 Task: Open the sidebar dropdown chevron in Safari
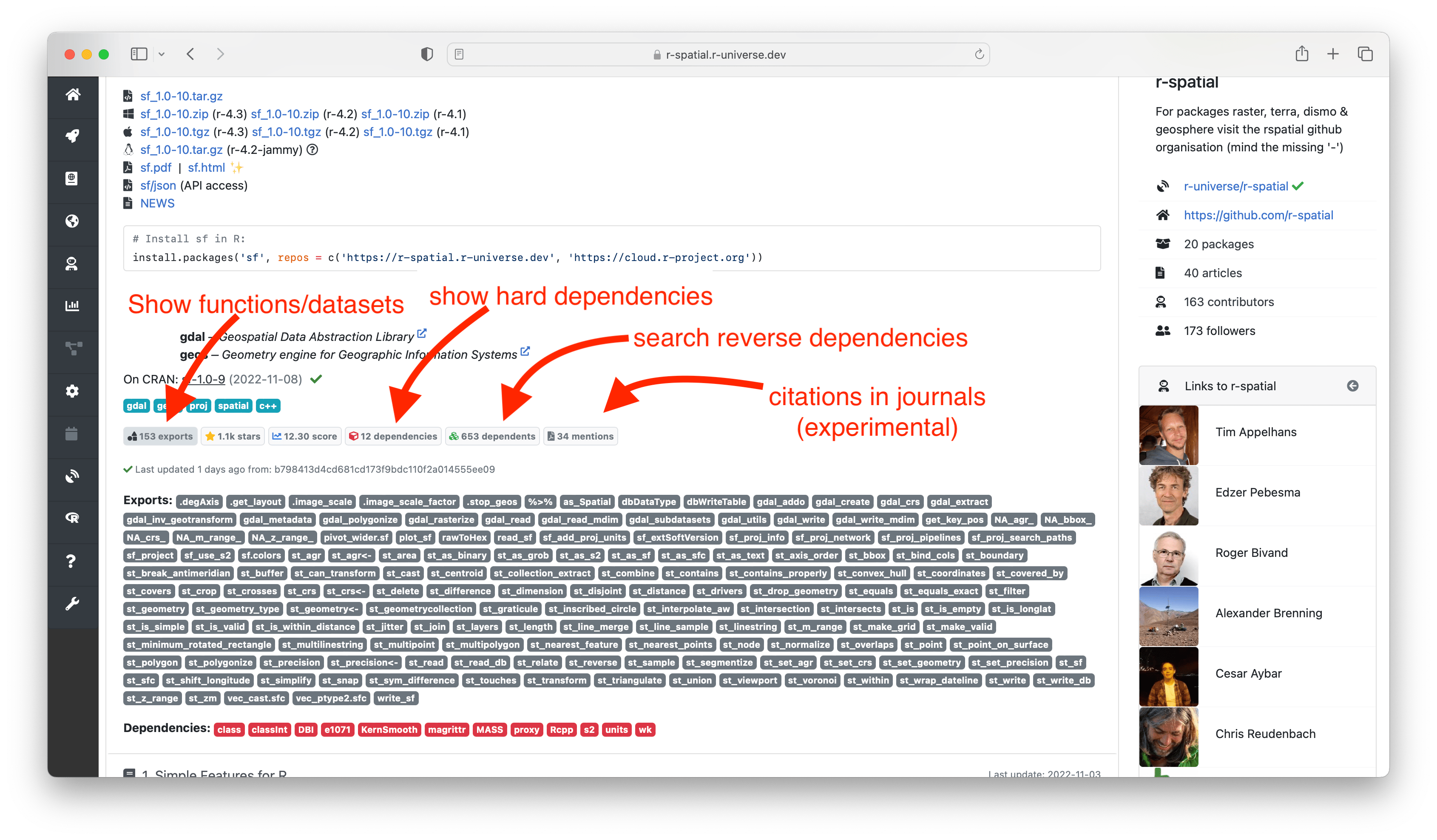162,54
